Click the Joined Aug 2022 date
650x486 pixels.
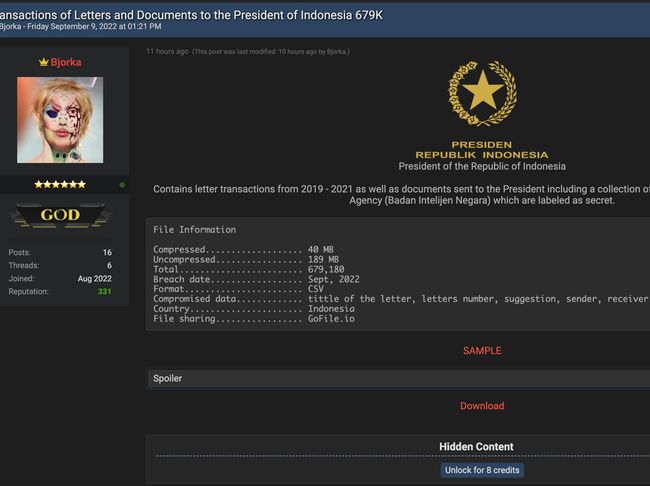pyautogui.click(x=94, y=279)
